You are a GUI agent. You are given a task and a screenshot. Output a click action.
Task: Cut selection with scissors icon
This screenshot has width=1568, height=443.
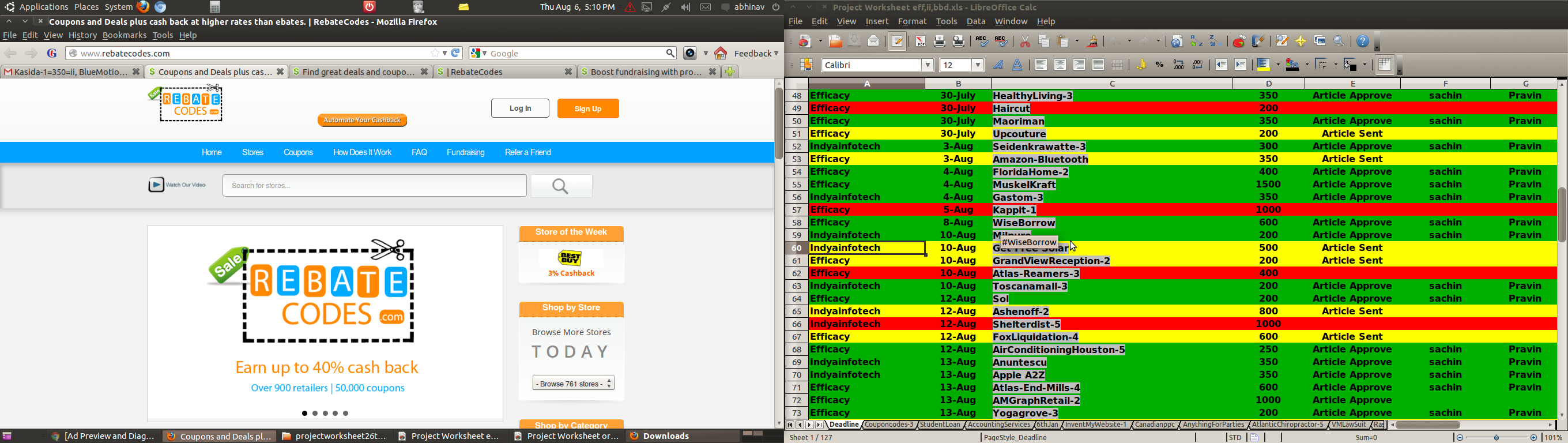1025,42
